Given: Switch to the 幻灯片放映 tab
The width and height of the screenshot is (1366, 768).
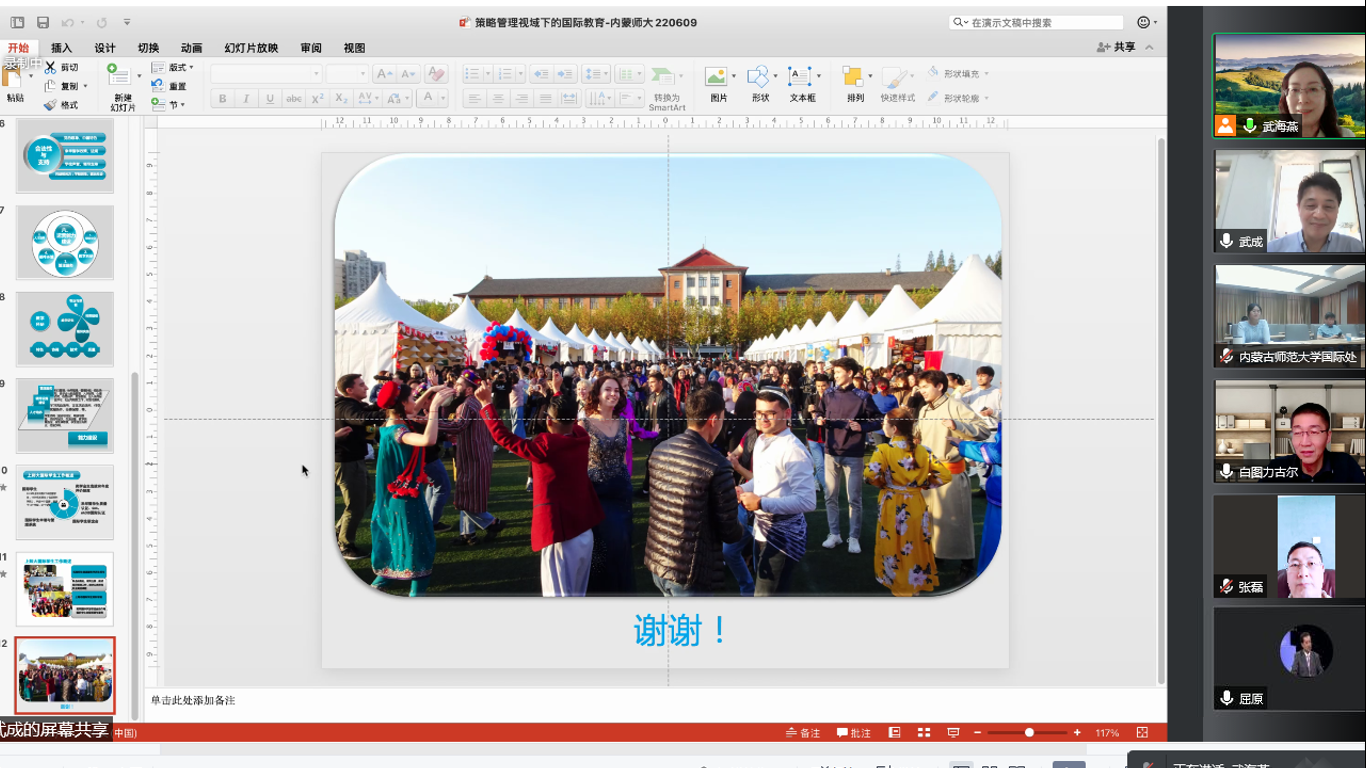Looking at the screenshot, I should [251, 48].
